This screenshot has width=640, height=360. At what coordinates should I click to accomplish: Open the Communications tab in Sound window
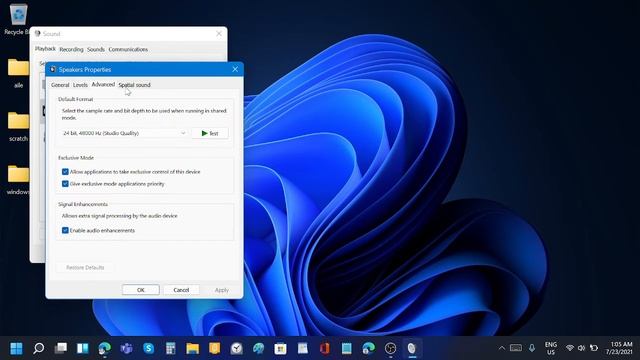point(128,49)
